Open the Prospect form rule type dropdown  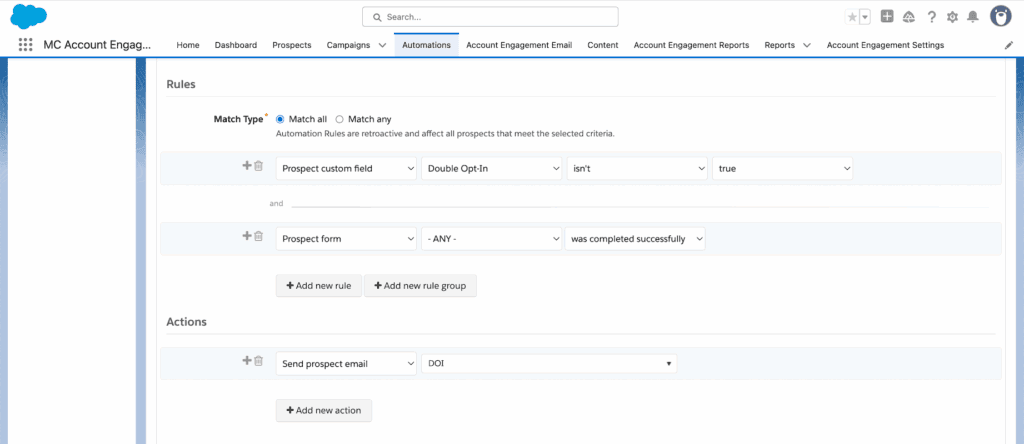tap(346, 239)
